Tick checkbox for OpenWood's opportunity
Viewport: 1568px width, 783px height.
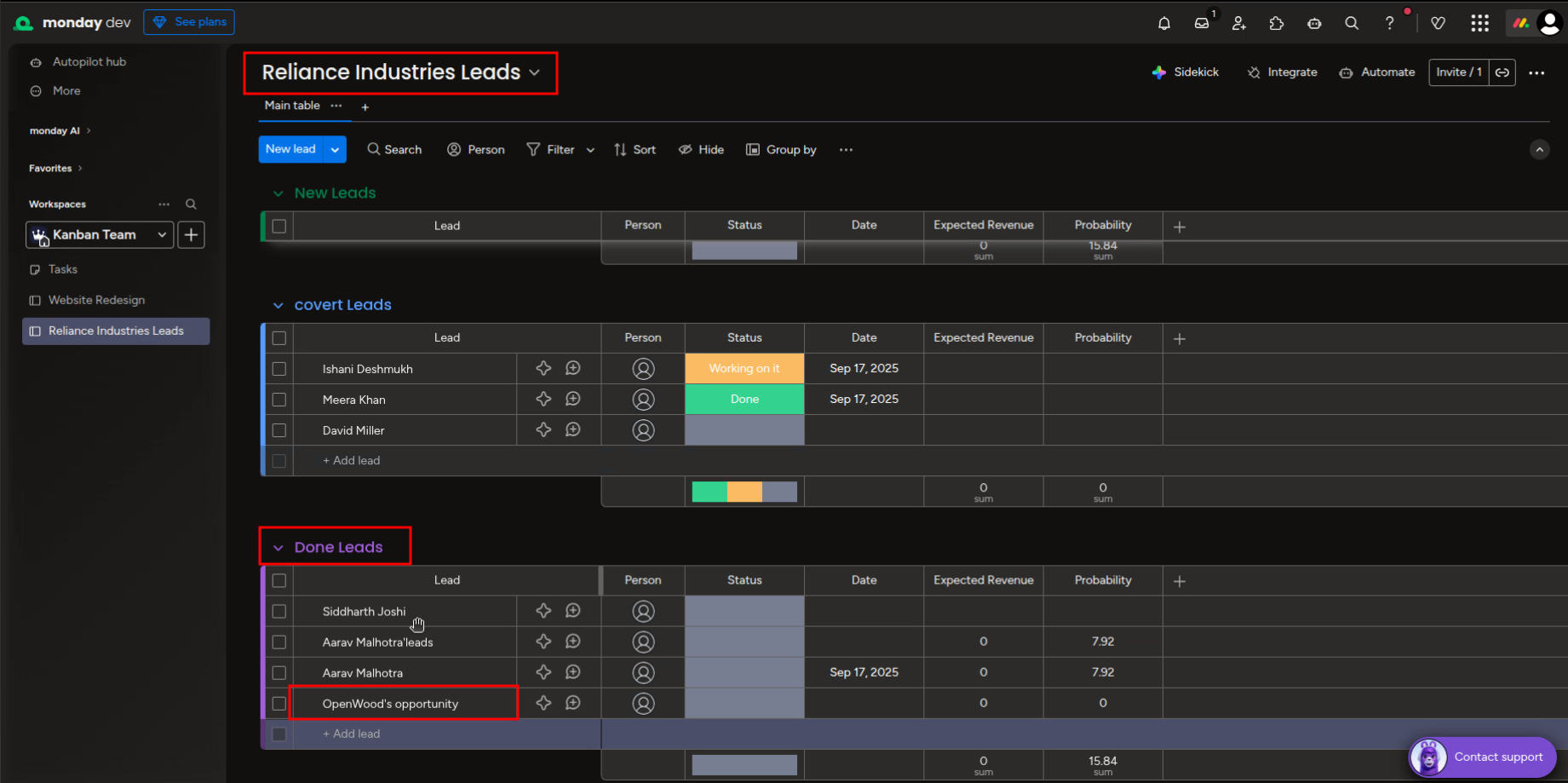279,704
